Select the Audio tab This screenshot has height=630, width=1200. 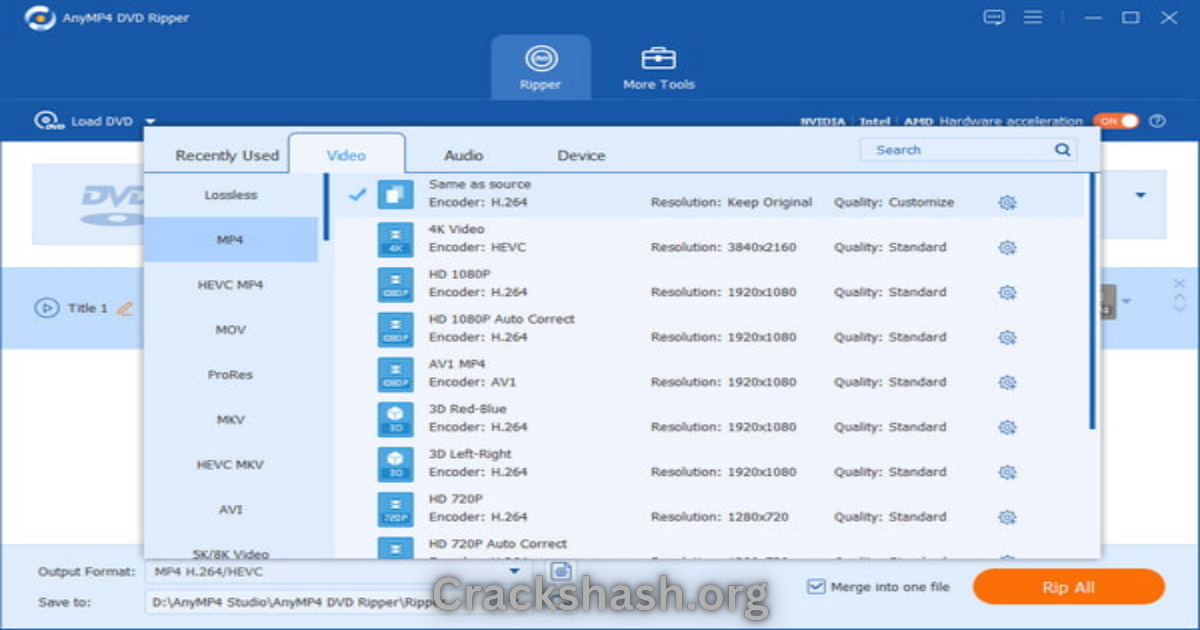pyautogui.click(x=463, y=155)
